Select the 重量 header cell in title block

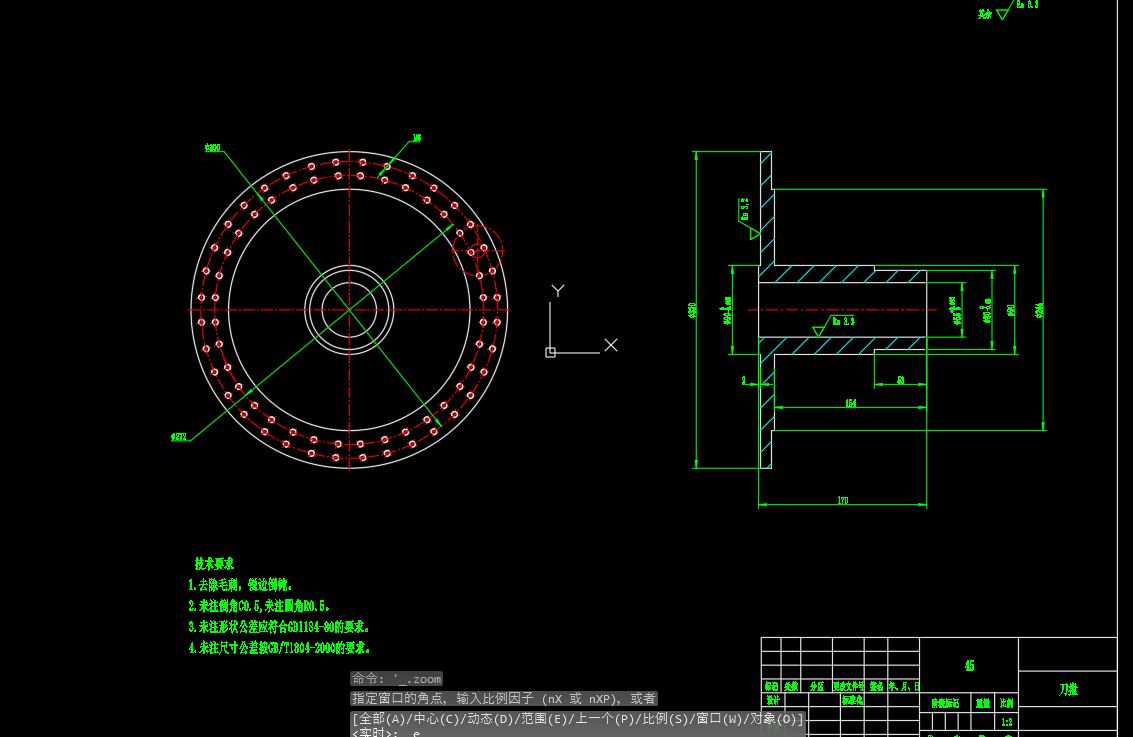click(x=983, y=703)
